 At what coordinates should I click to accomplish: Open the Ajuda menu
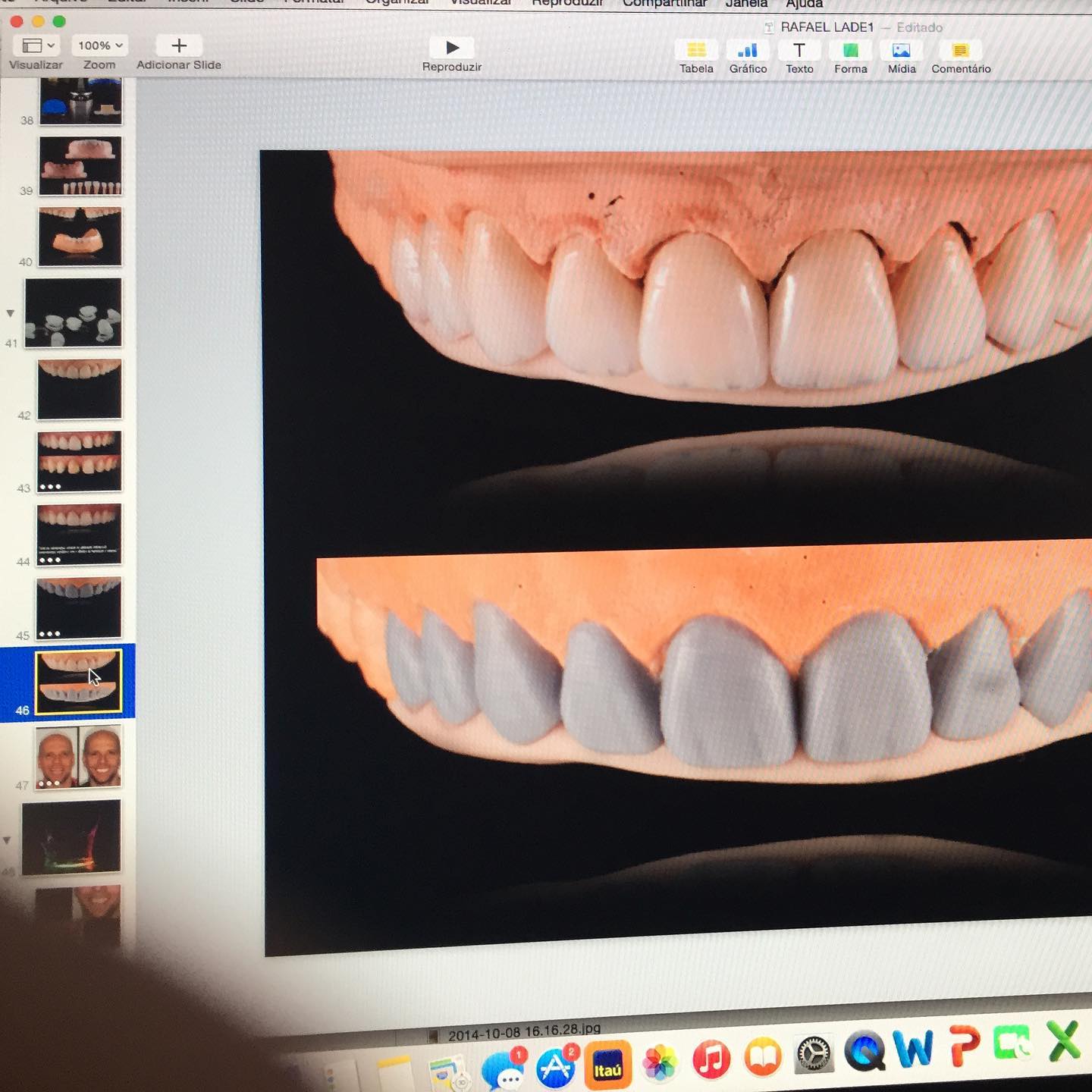(804, 4)
